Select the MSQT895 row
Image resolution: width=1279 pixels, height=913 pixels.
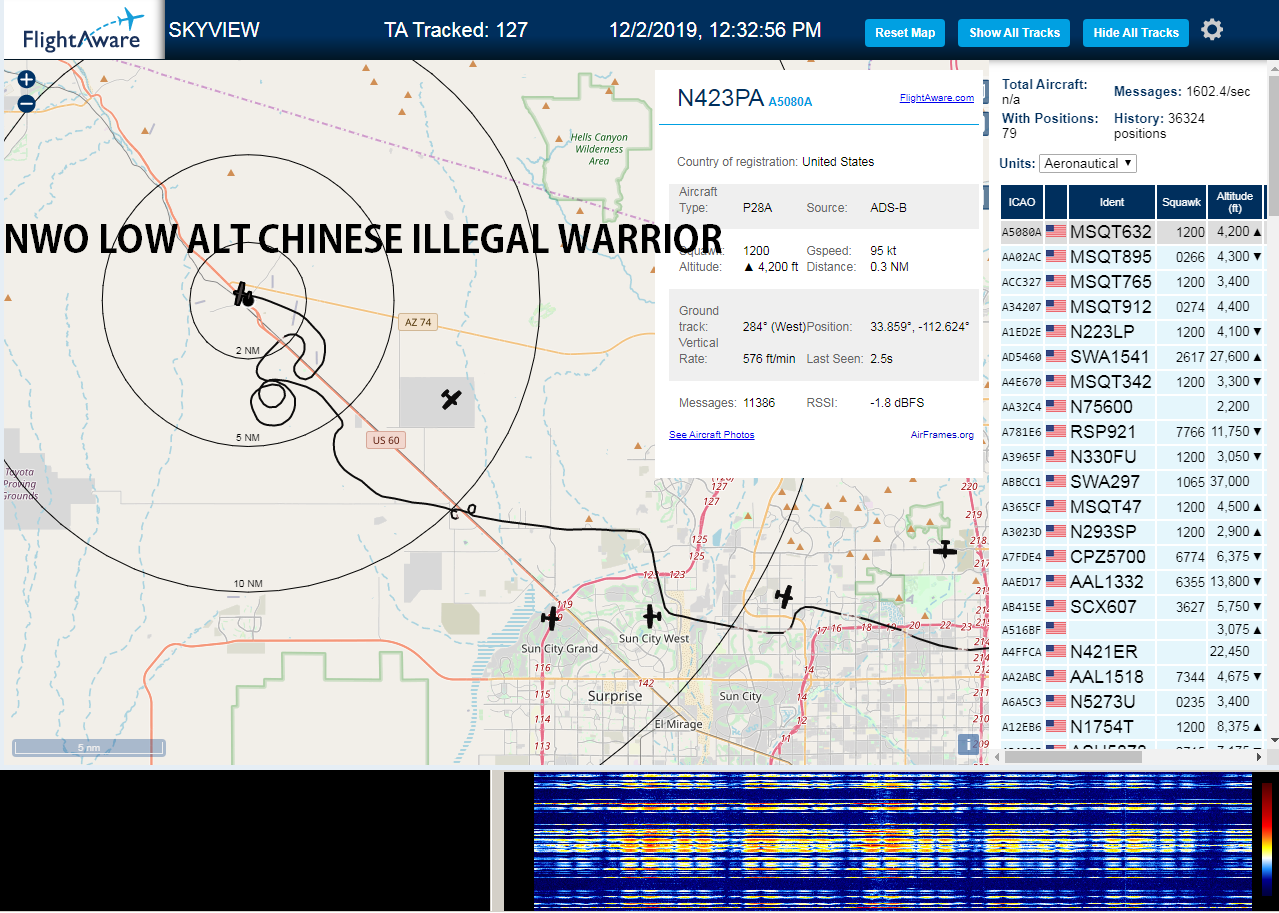1133,256
